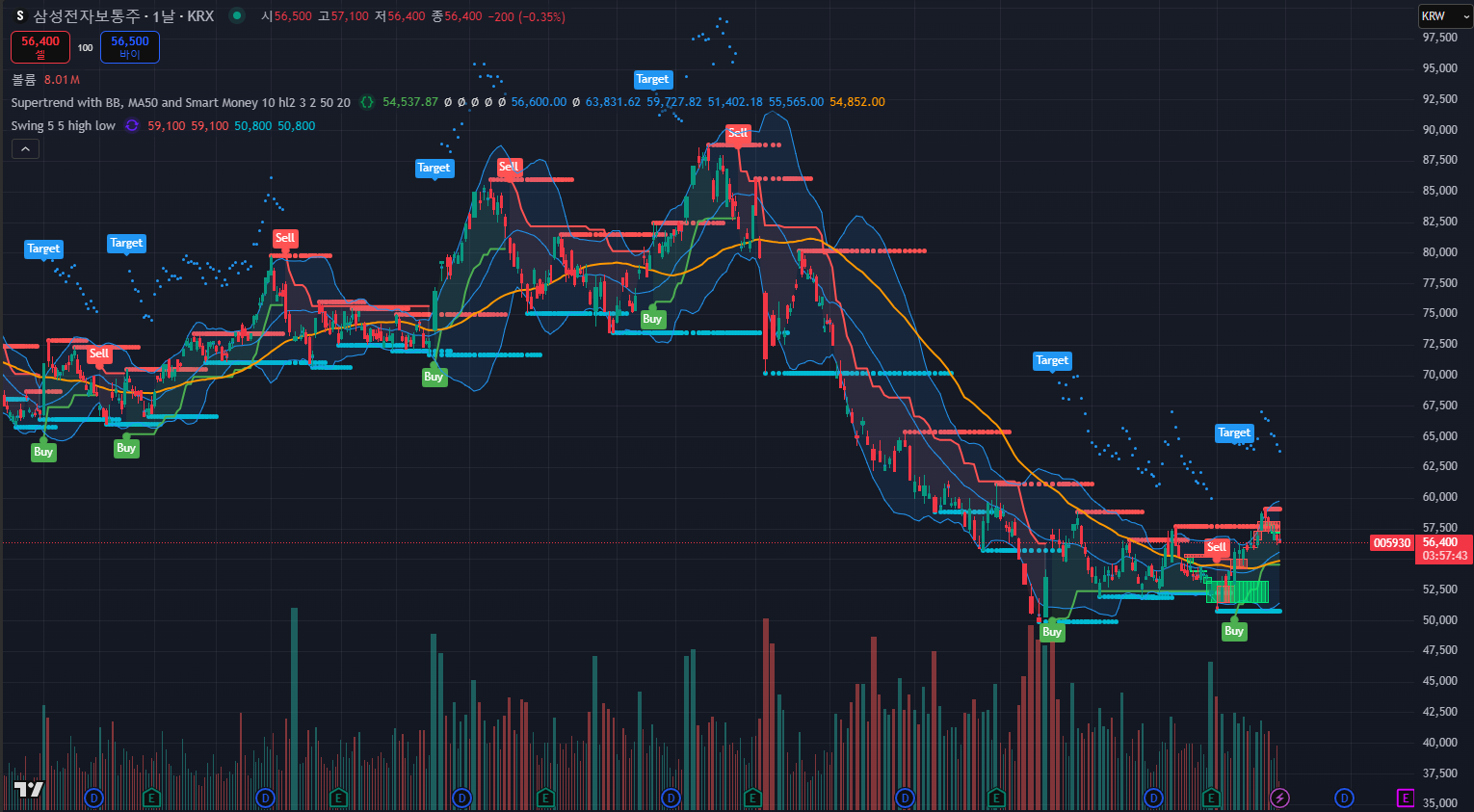Click the 70,000 price scale label
This screenshot has height=812, width=1474.
coord(1440,375)
